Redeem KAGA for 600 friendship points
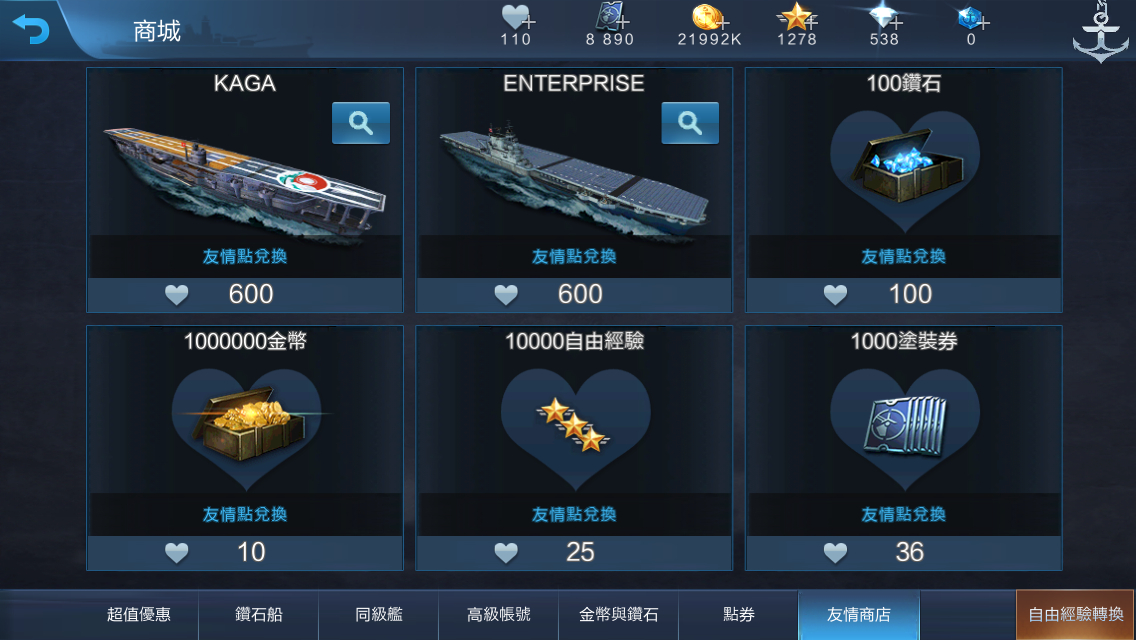1136x640 pixels. 245,294
